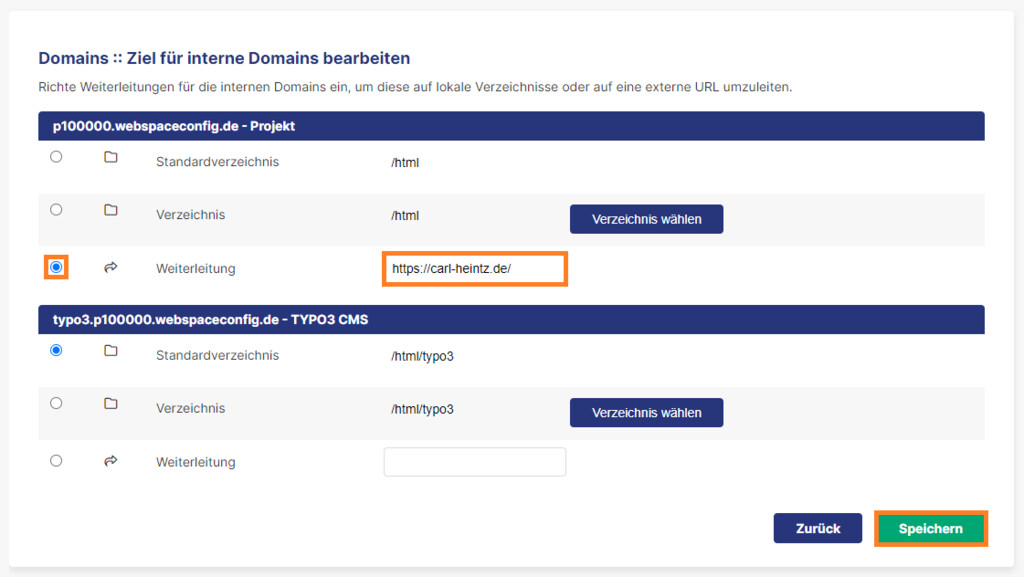Click redirect arrow icon beside Projekt Weiterleitung

click(x=111, y=267)
